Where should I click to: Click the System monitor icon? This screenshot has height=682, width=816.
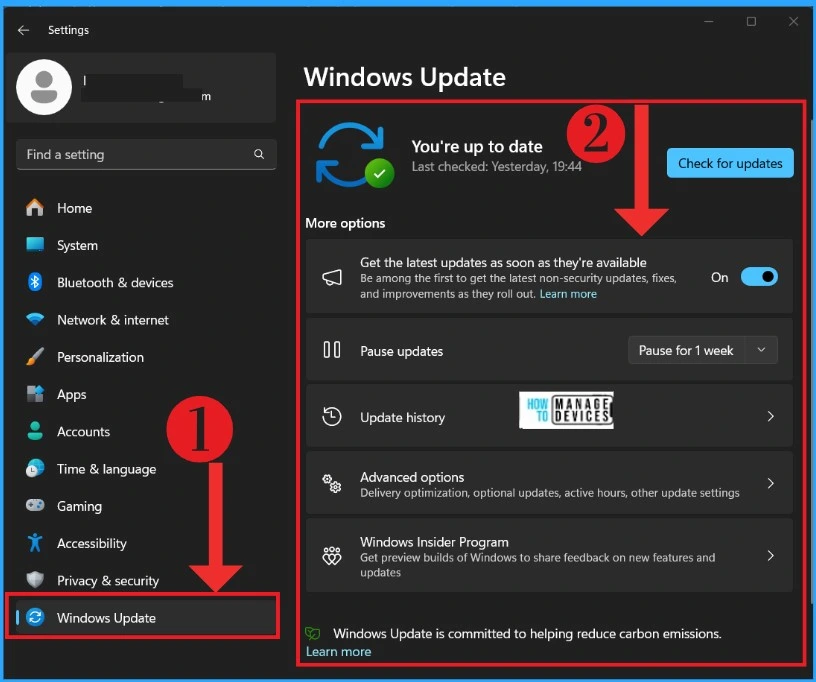click(35, 245)
